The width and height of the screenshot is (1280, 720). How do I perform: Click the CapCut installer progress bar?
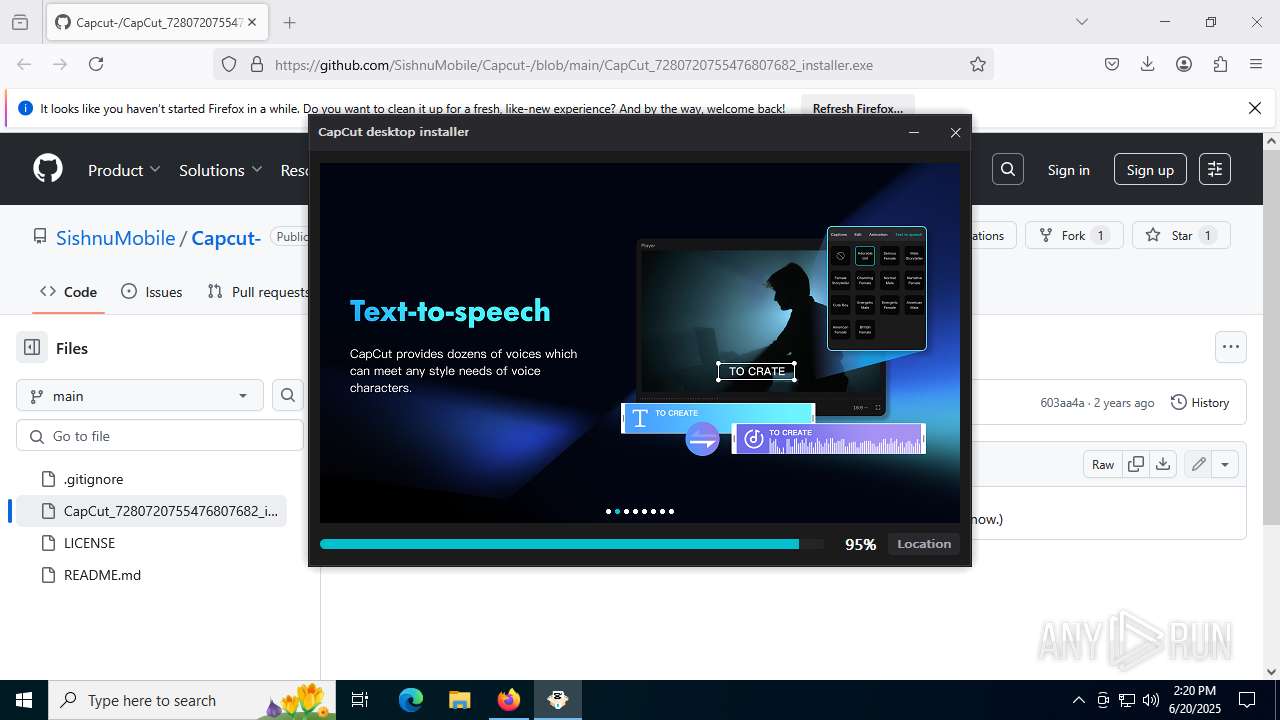(572, 544)
